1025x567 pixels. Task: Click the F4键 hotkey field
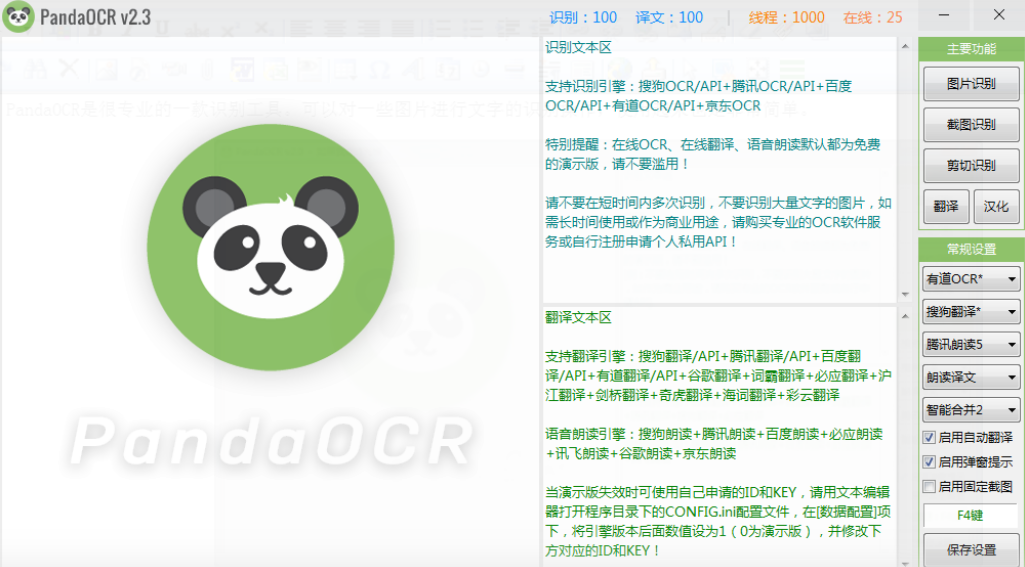click(970, 515)
